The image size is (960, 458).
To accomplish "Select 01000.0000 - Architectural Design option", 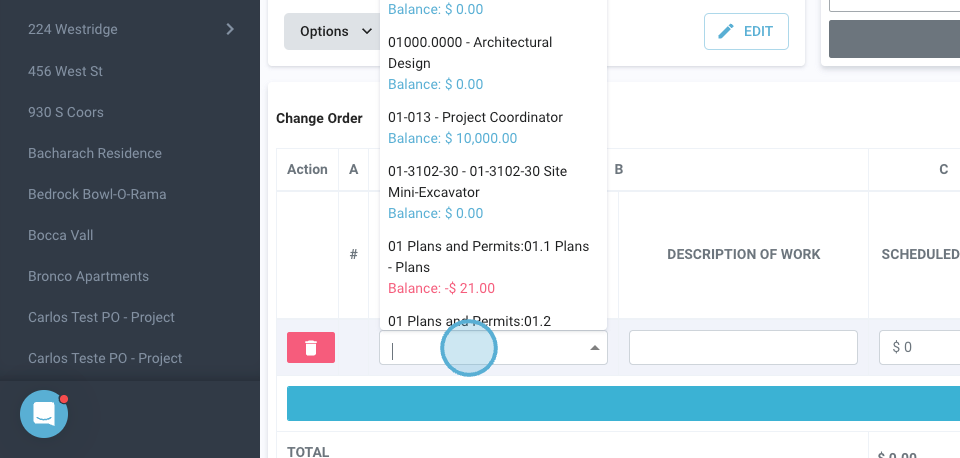I will pos(470,53).
